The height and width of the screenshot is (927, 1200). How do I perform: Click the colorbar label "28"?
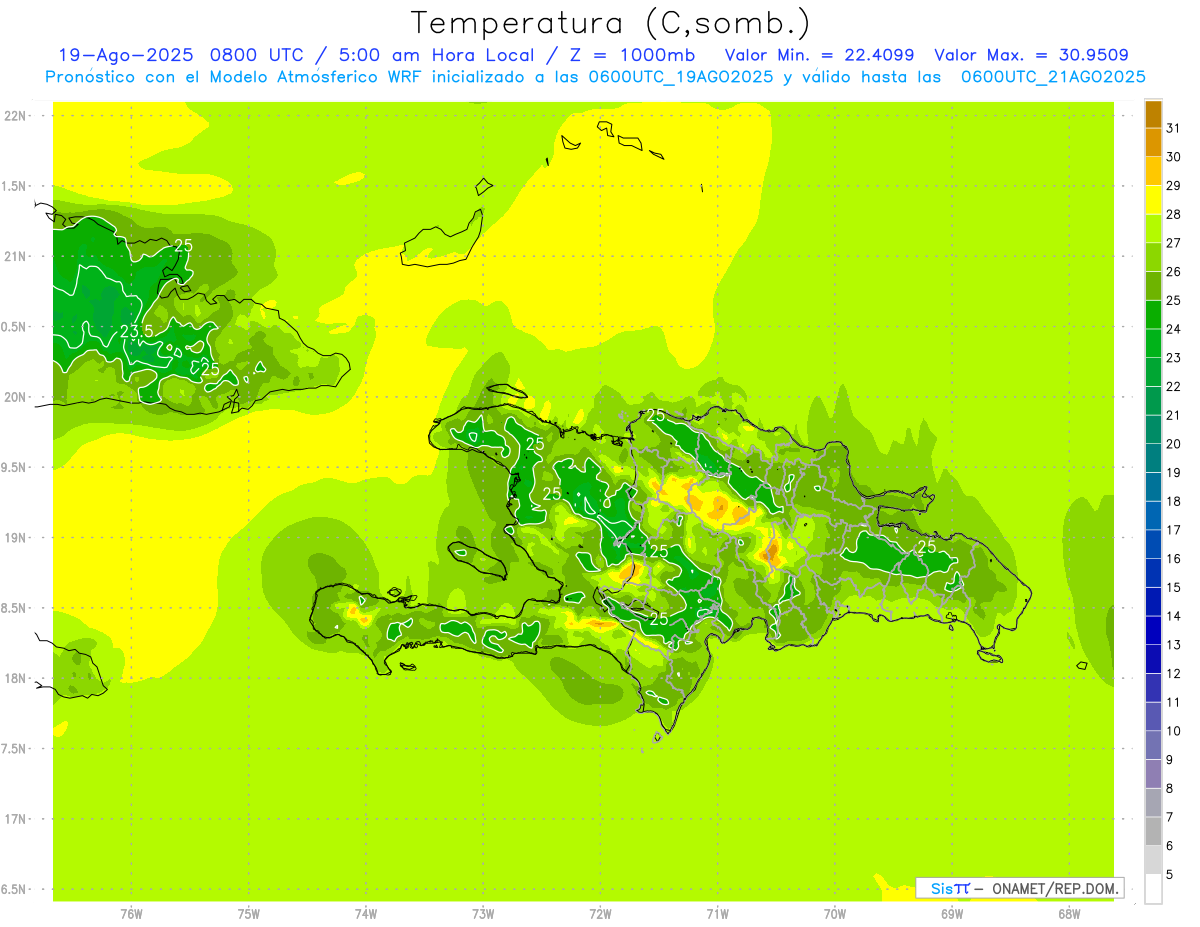pyautogui.click(x=1174, y=214)
